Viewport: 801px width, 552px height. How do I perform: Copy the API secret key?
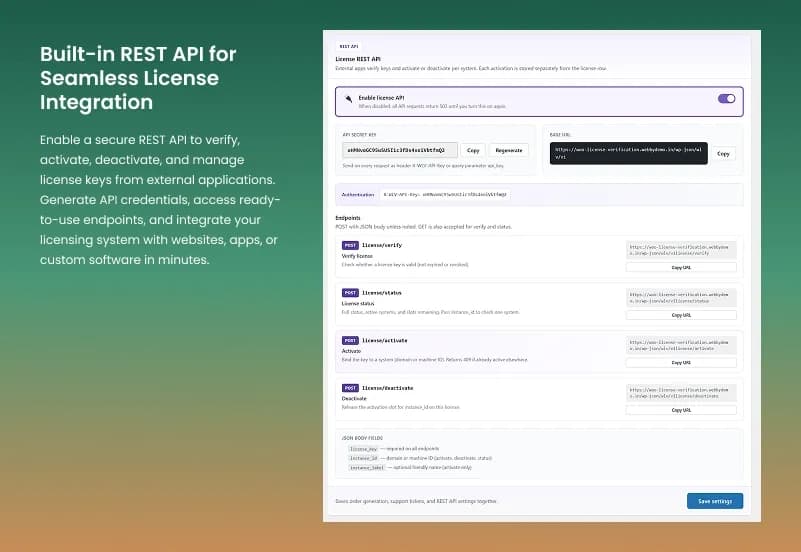pyautogui.click(x=473, y=150)
